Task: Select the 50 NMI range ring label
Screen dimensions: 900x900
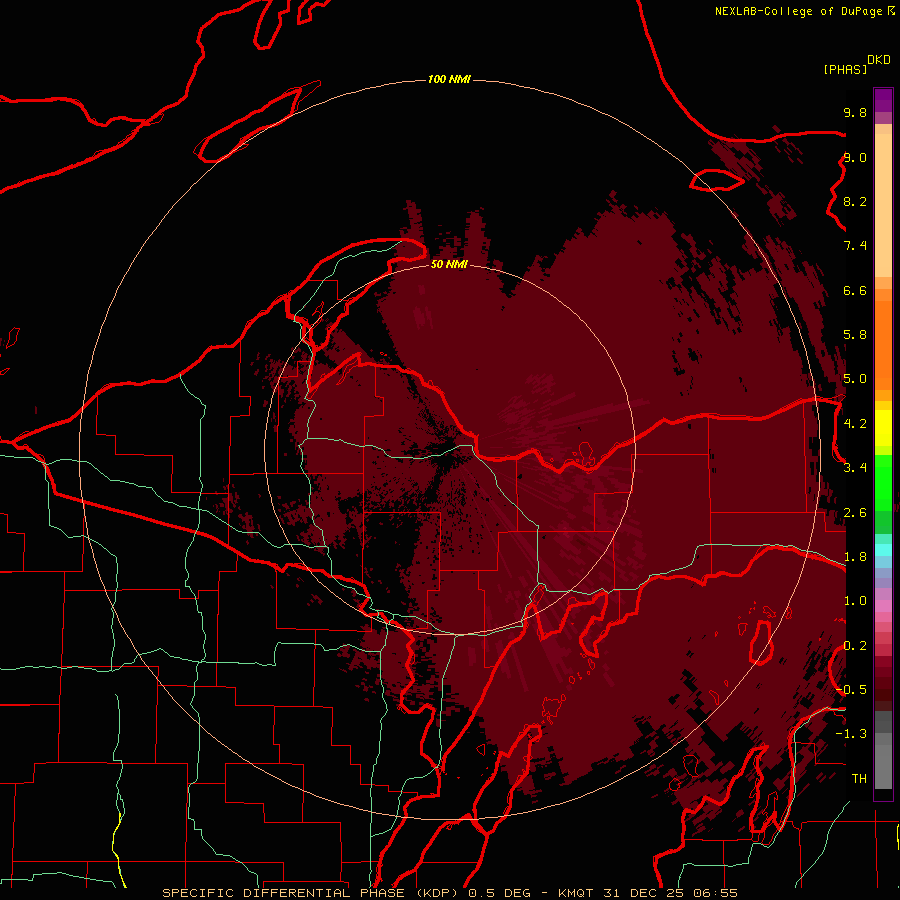Action: [x=449, y=264]
